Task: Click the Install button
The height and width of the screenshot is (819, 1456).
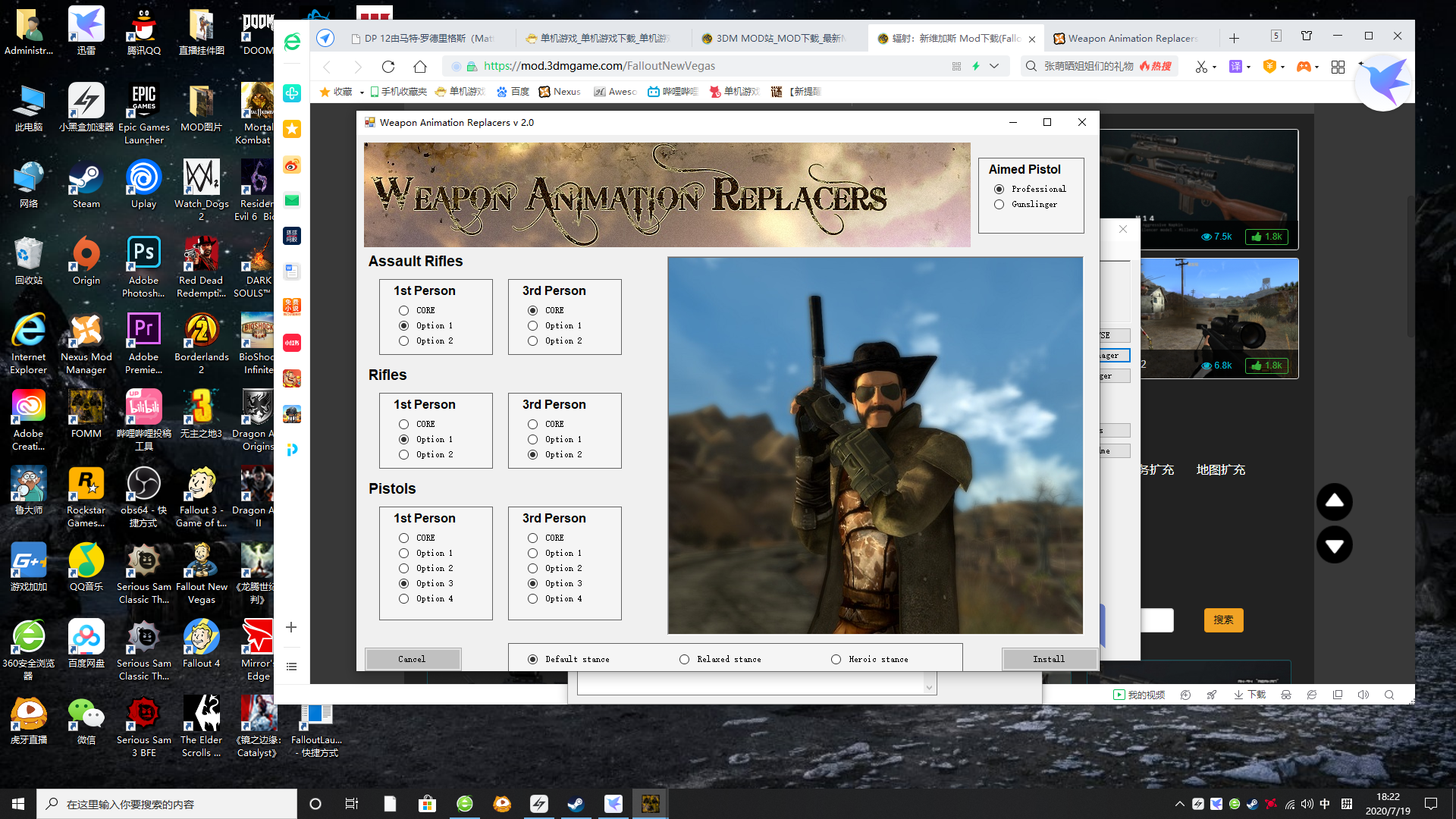Action: 1049,659
